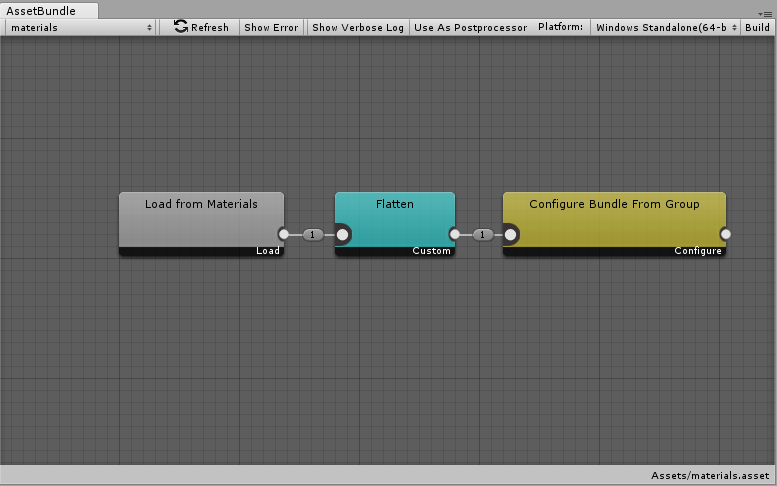Click the Load label on the grey node
This screenshot has height=486, width=777.
click(268, 251)
